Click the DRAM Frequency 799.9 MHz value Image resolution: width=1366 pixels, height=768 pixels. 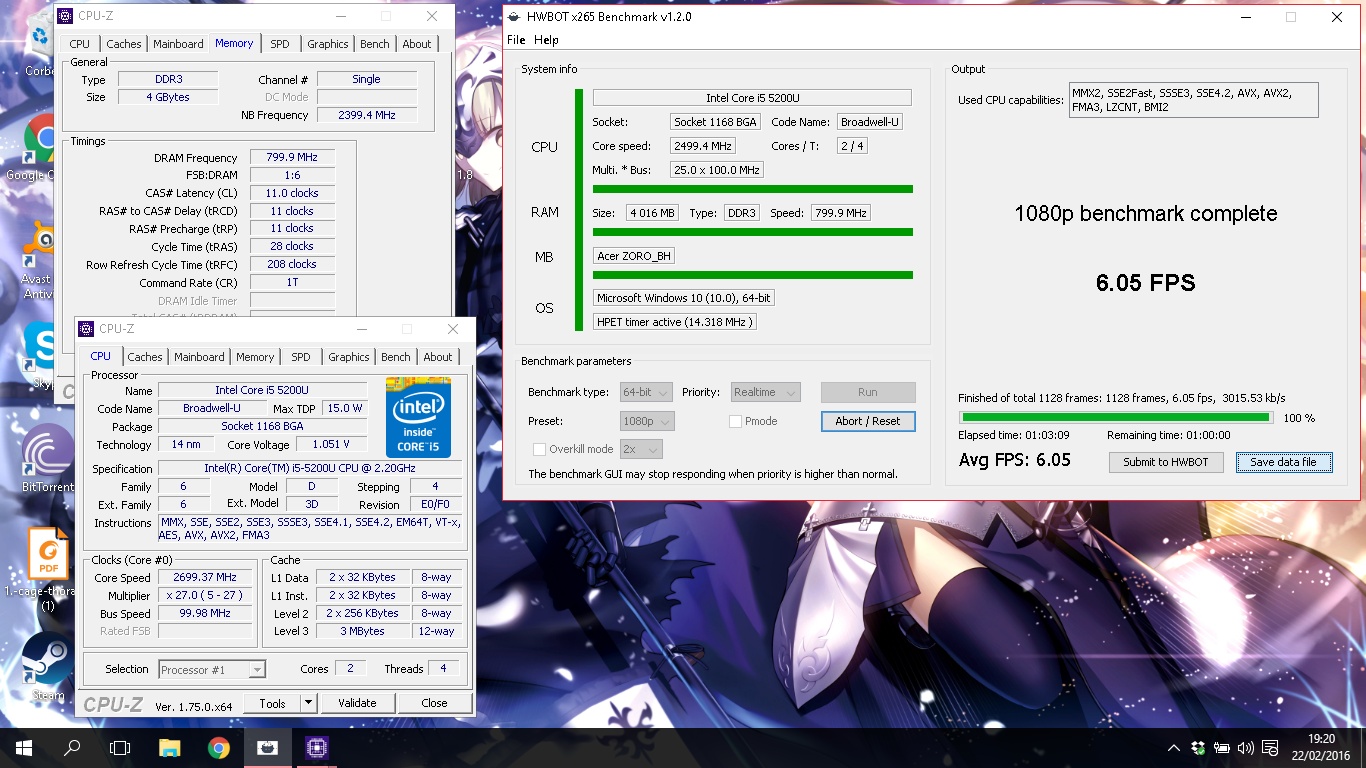(292, 157)
